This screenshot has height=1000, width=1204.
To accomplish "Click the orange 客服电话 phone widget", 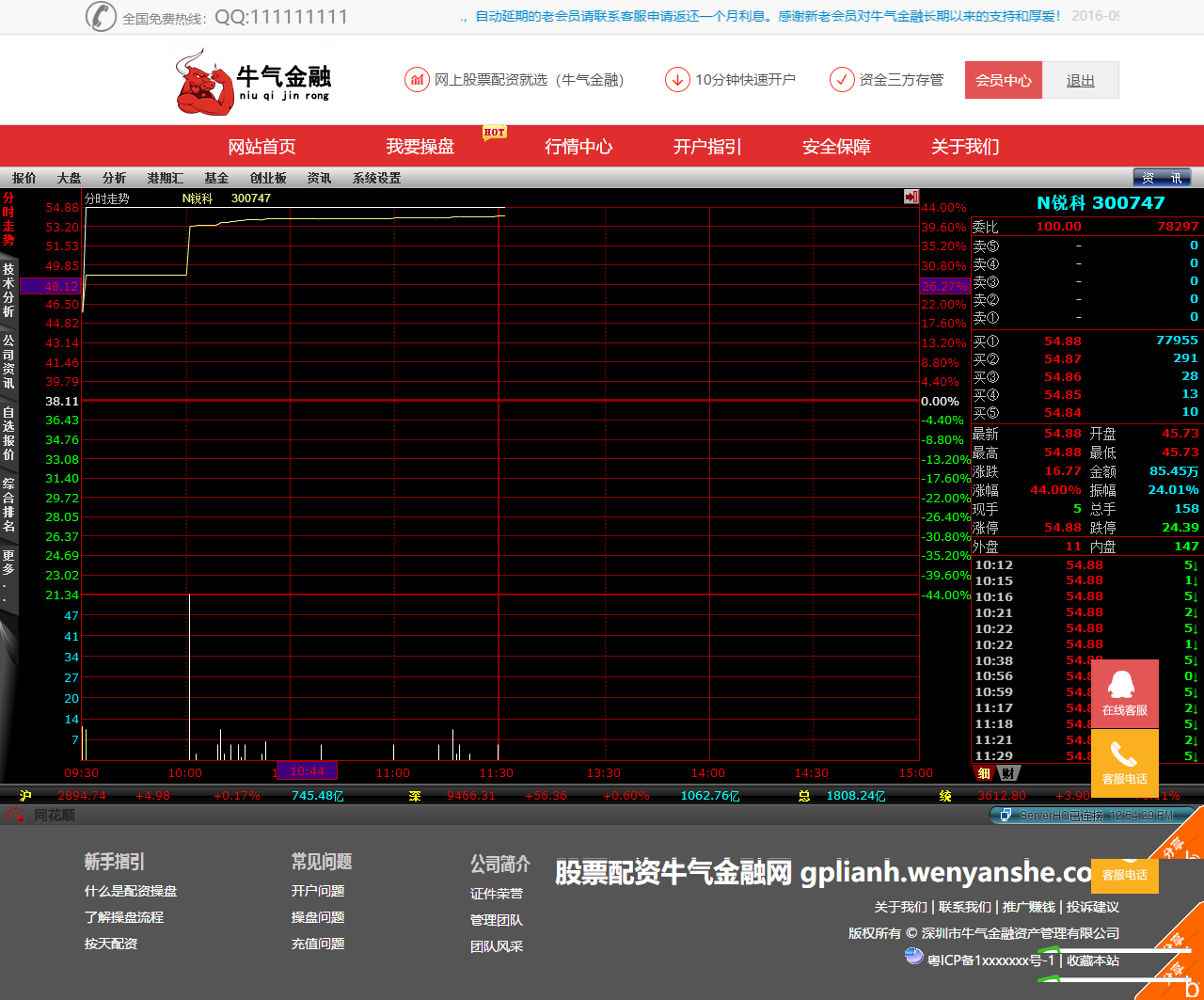I will tap(1124, 761).
